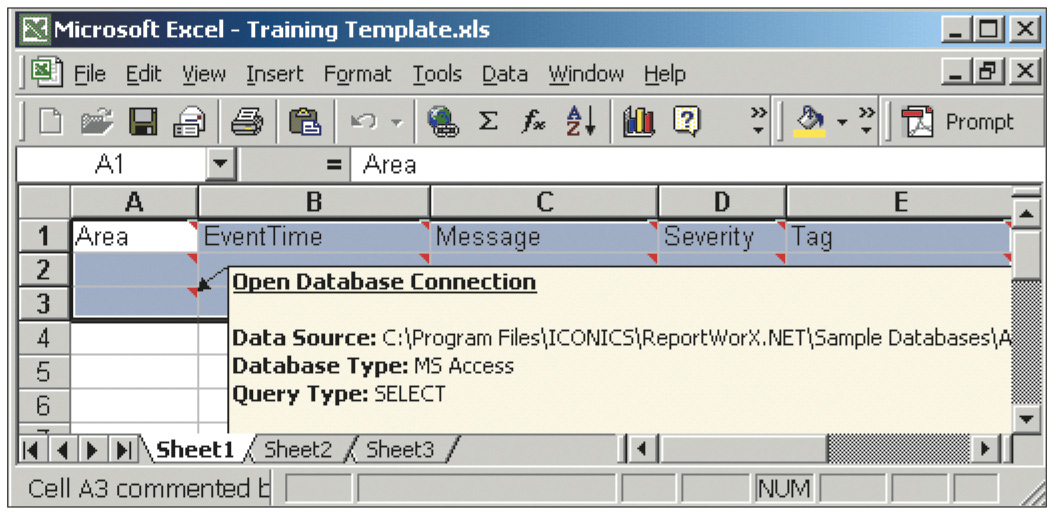Open the Chart Wizard icon
The height and width of the screenshot is (514, 1054).
[639, 123]
